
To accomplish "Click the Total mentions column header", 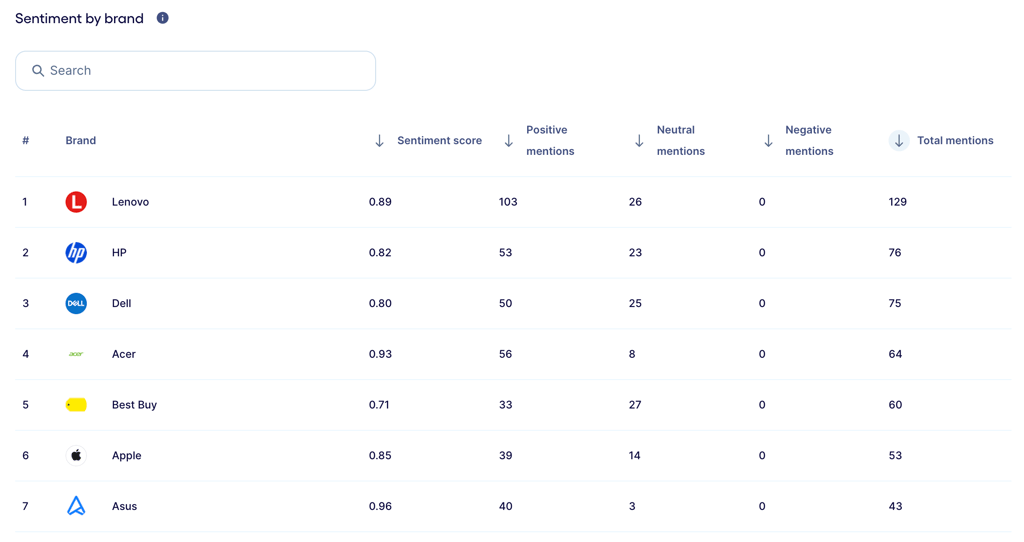I will click(955, 140).
